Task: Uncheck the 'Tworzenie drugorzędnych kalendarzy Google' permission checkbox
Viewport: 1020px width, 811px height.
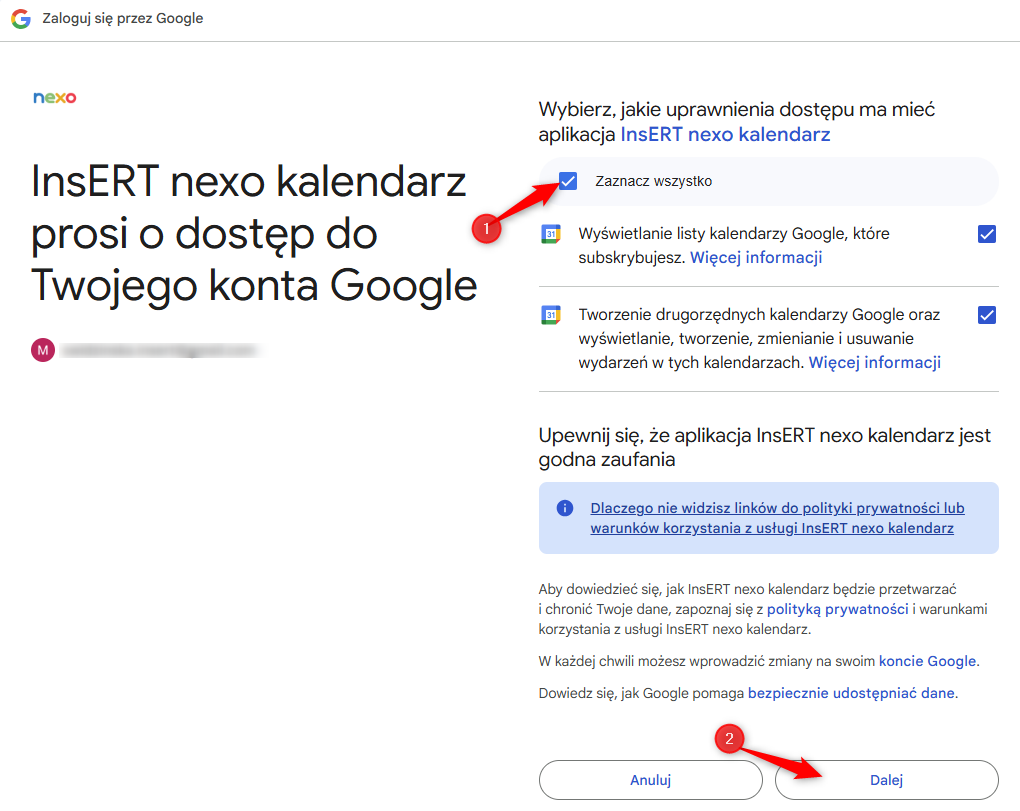Action: tap(987, 315)
